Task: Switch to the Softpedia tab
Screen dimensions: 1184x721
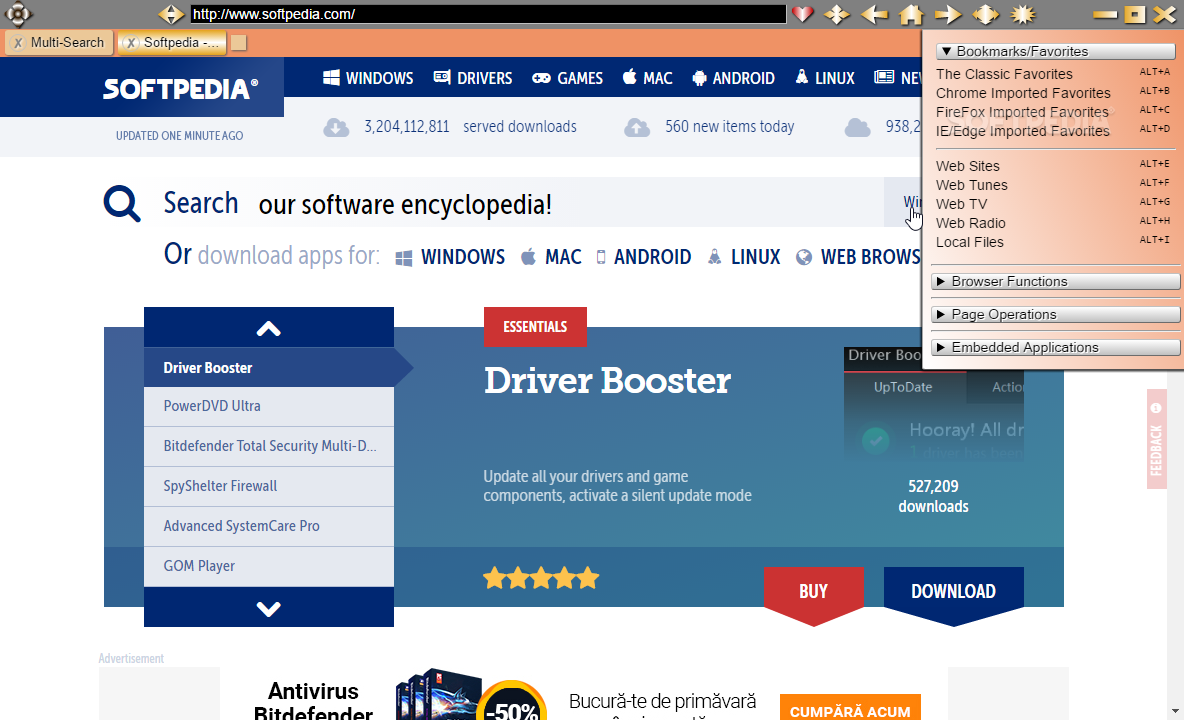Action: 172,42
